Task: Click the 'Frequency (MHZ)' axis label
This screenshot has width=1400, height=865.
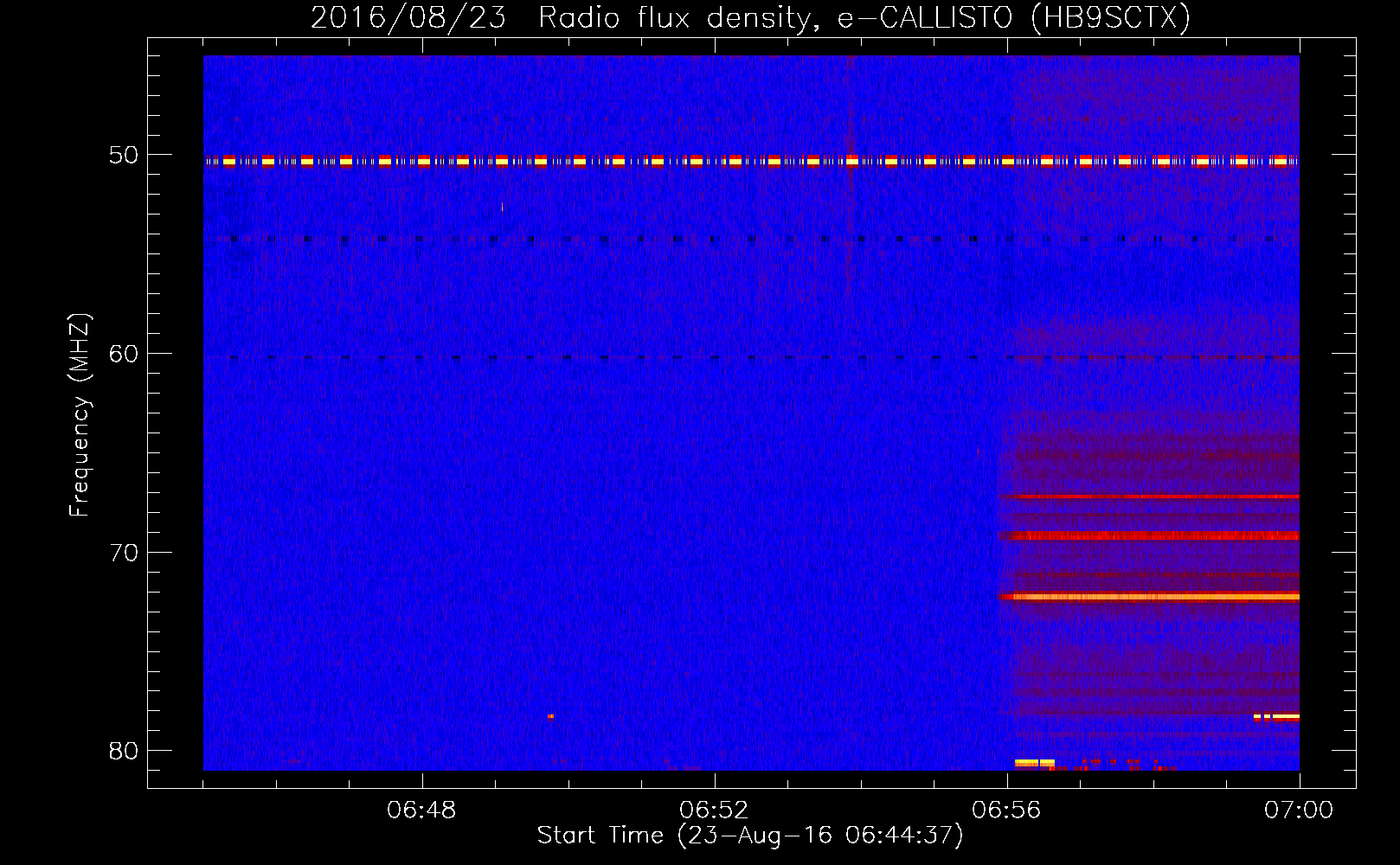Action: pos(80,415)
